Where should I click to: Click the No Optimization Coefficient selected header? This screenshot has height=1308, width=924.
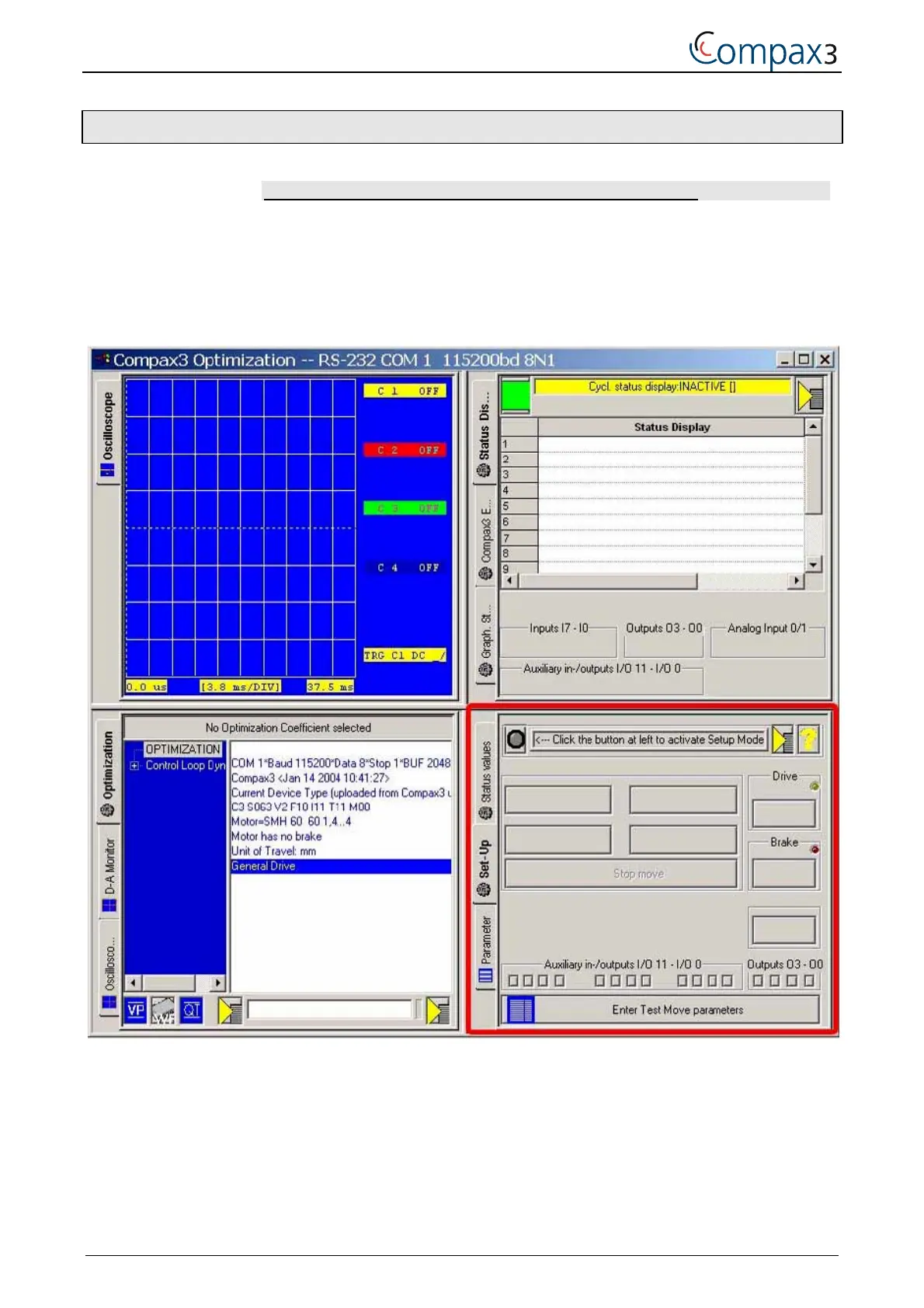coord(288,728)
